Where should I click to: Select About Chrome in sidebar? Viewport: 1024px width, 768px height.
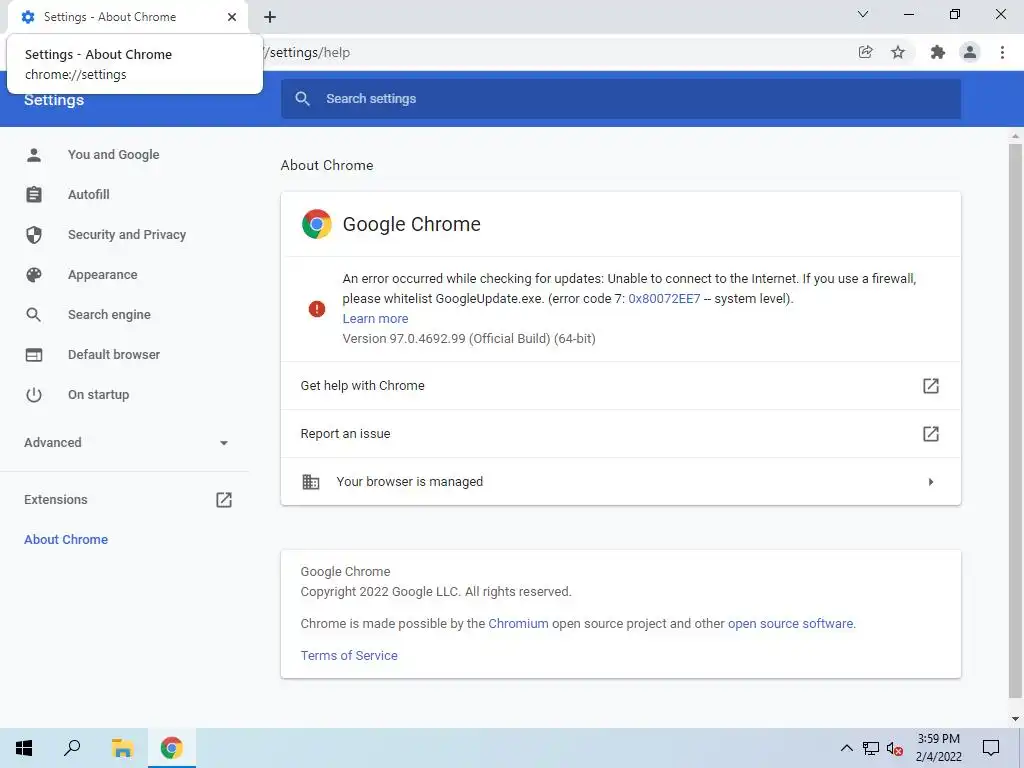66,539
